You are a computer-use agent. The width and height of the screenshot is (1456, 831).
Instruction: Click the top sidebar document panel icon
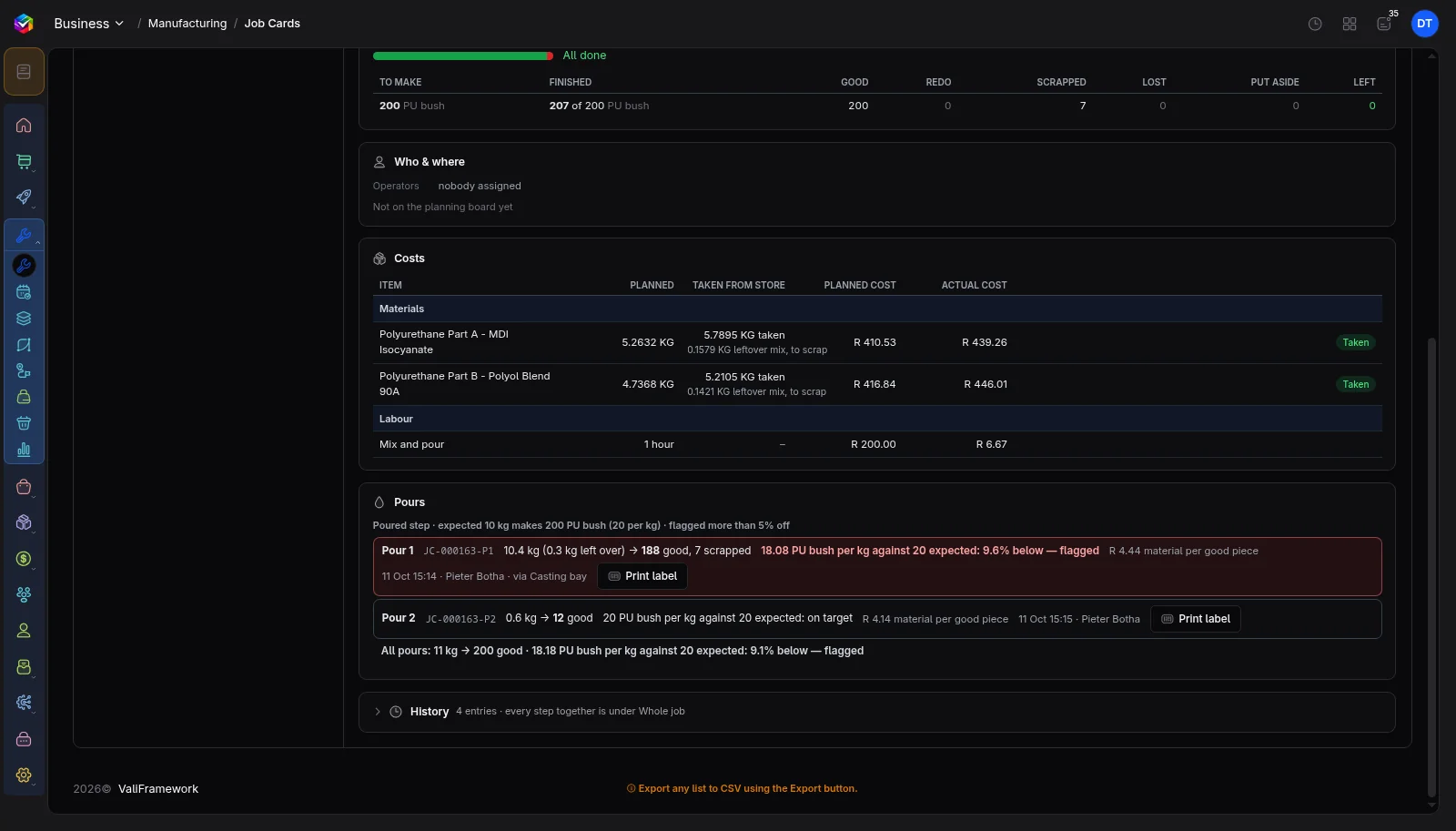pos(24,72)
